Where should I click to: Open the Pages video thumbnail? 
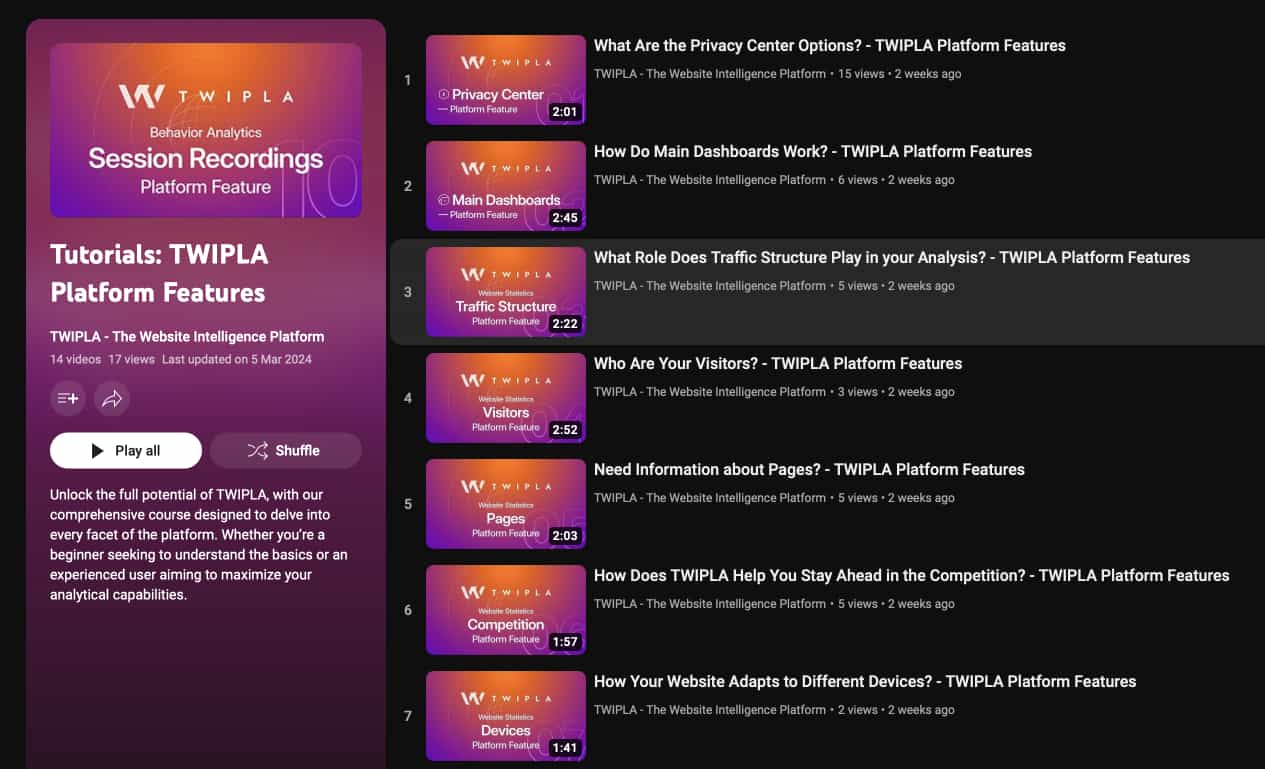(x=505, y=504)
